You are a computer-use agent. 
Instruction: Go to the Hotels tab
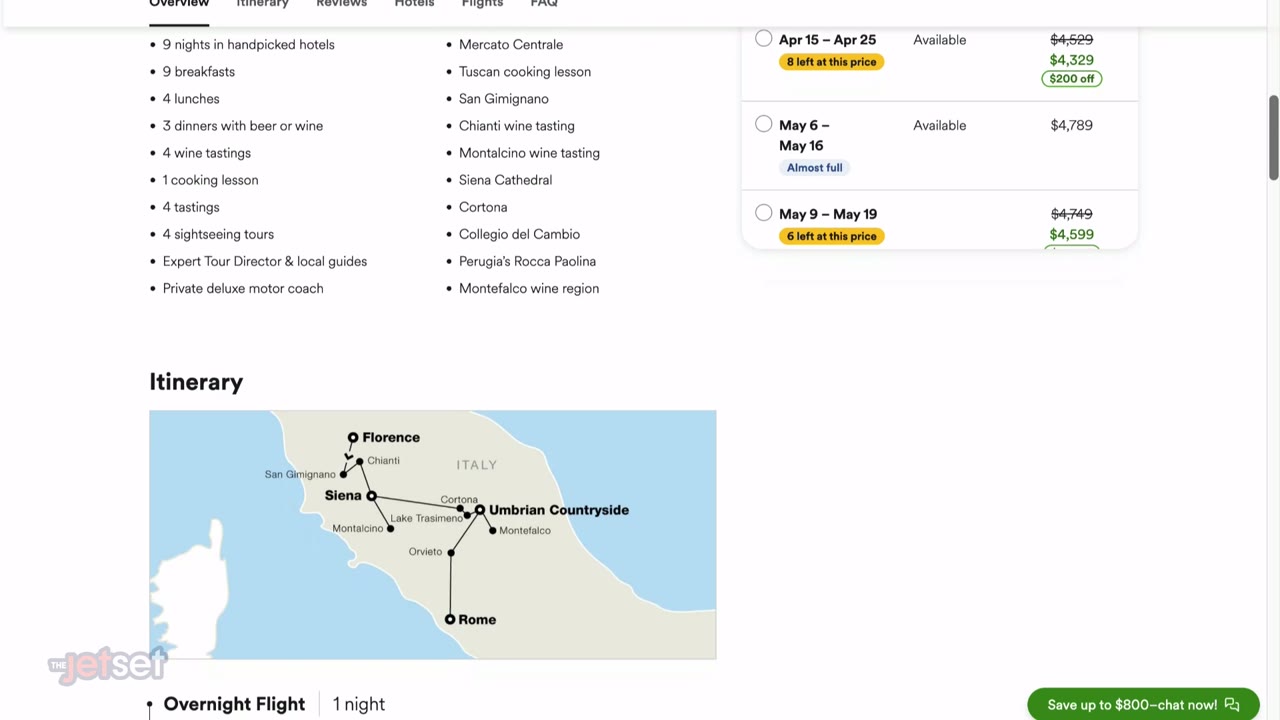click(x=414, y=4)
